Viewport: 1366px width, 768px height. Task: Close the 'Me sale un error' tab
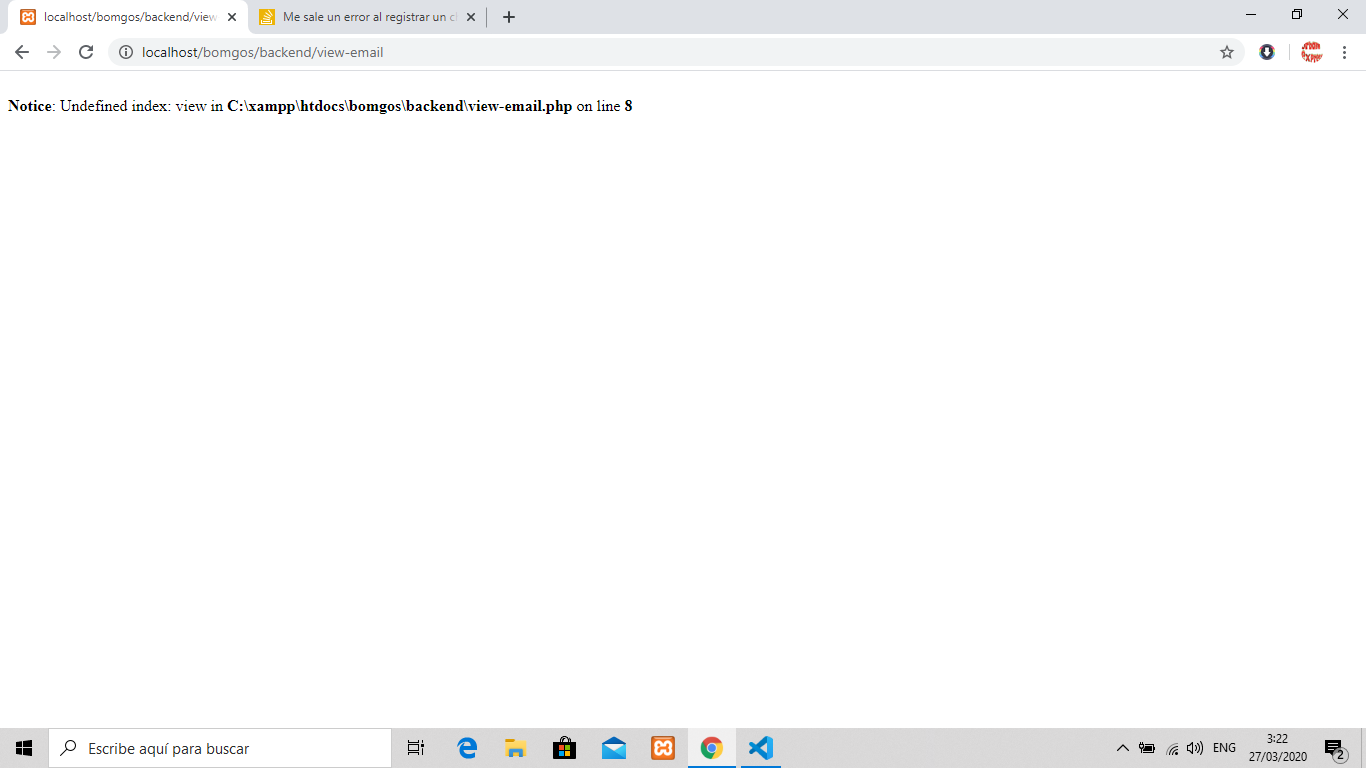(x=471, y=17)
